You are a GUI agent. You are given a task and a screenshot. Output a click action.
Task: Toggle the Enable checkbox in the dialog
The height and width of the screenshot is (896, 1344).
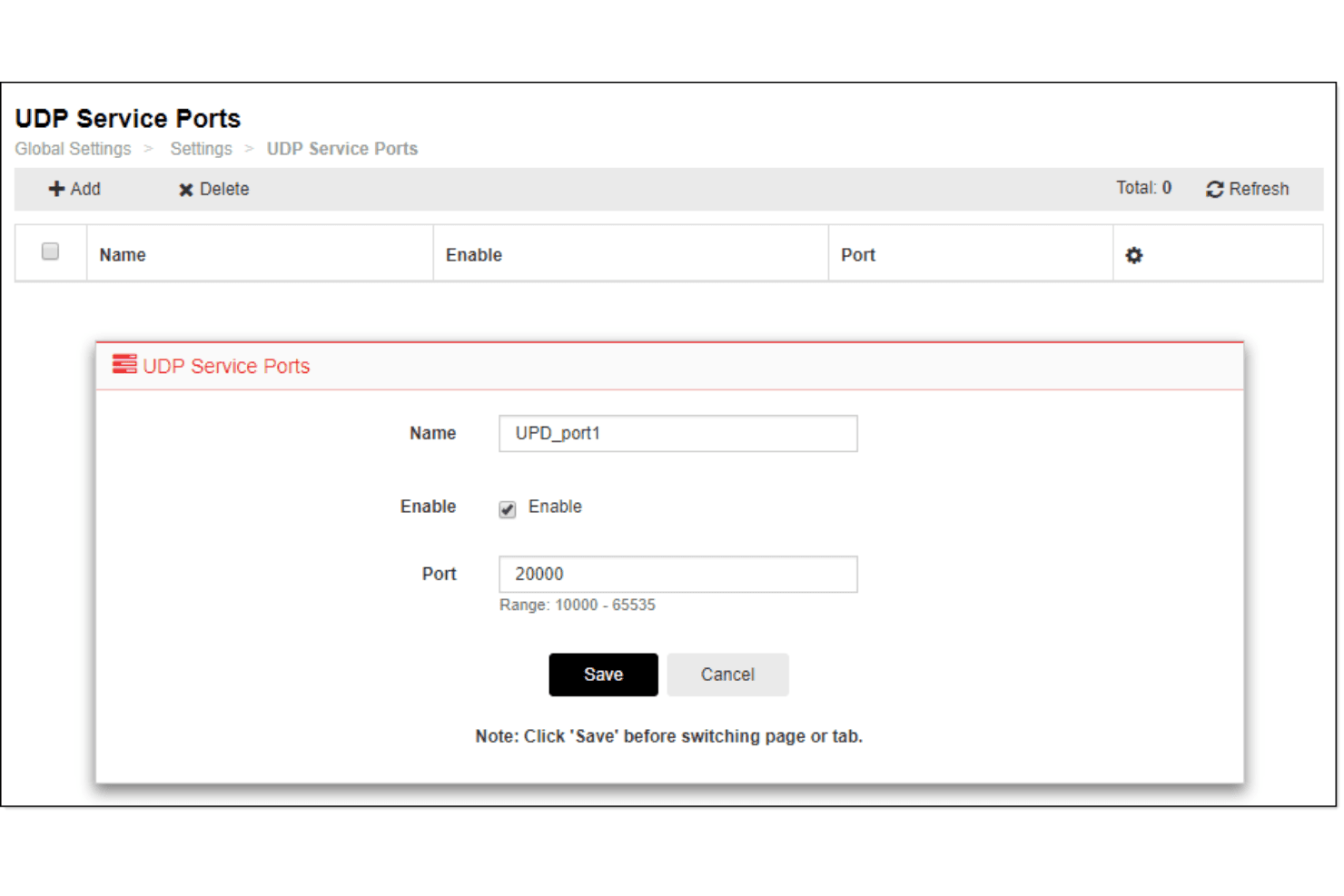508,508
